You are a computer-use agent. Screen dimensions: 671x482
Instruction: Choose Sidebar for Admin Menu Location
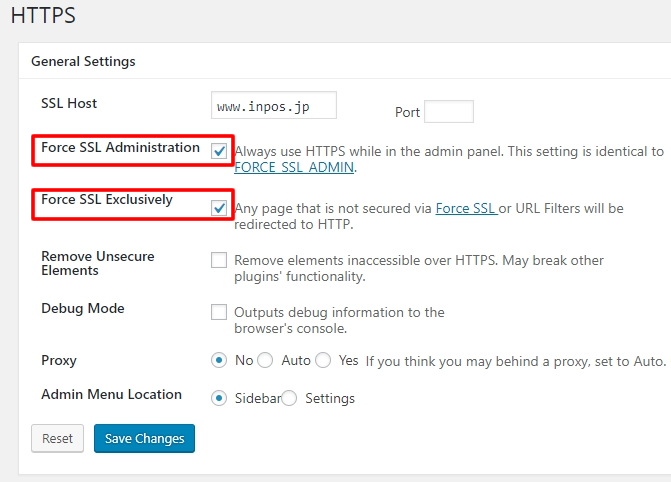[x=219, y=398]
